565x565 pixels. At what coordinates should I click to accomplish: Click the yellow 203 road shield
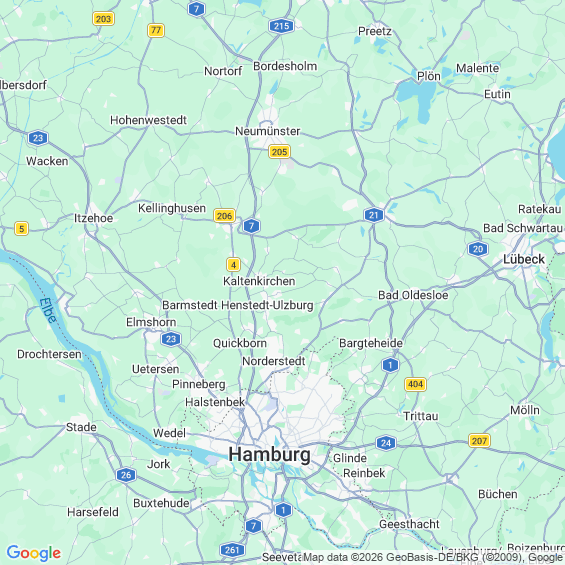point(103,19)
